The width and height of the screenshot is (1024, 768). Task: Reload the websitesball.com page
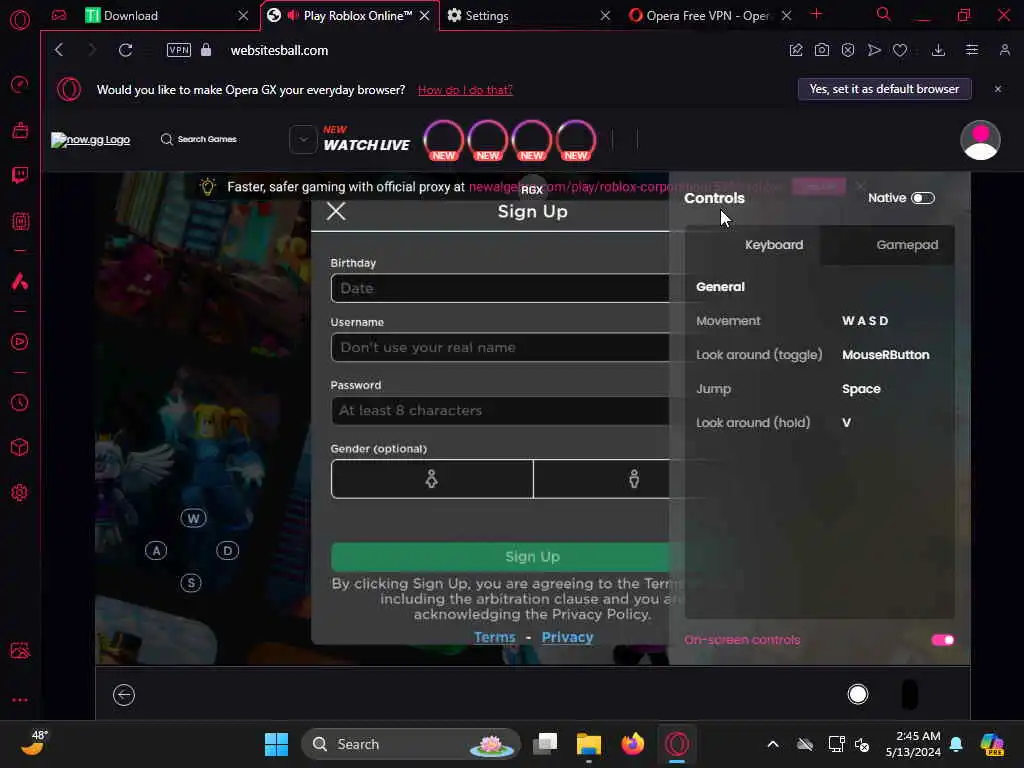(x=125, y=50)
